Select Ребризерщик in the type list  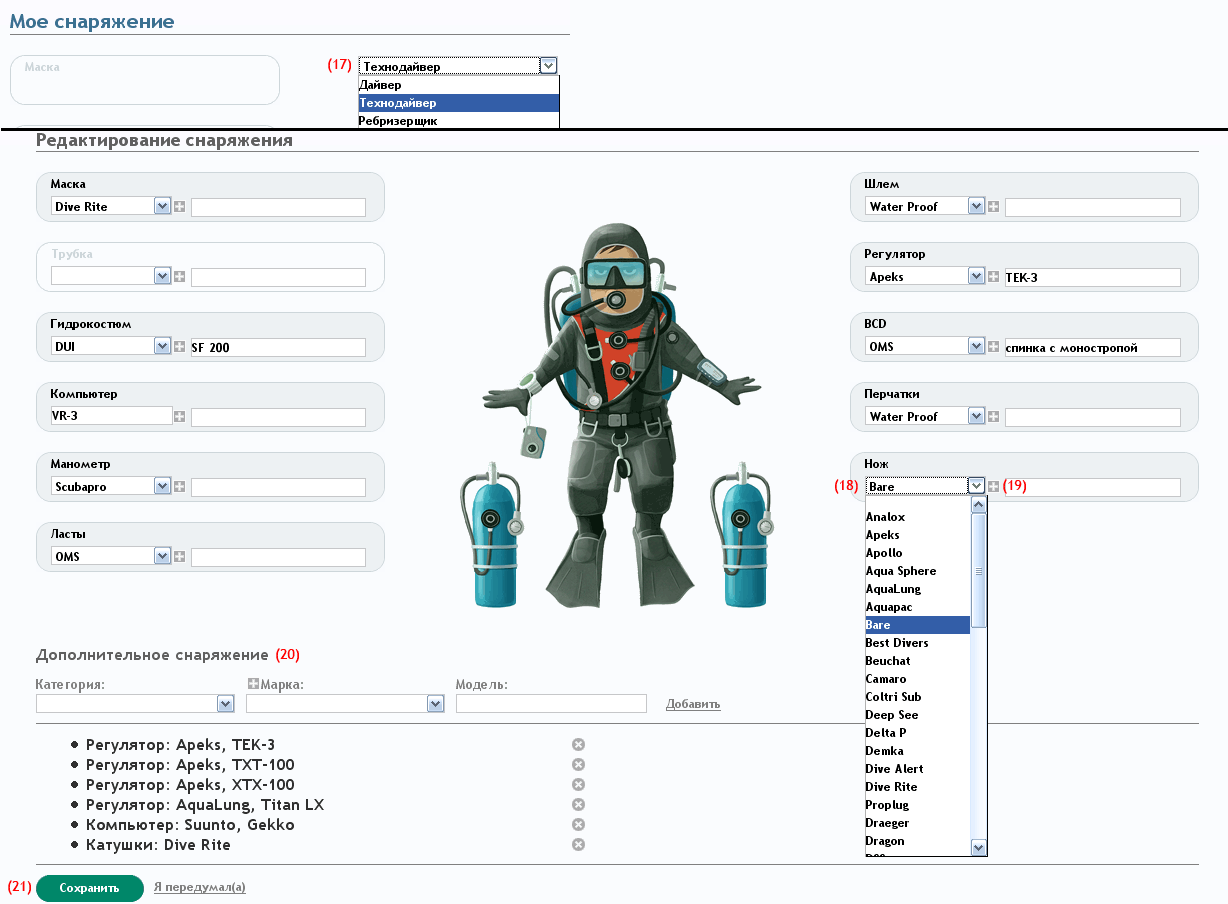coord(458,121)
